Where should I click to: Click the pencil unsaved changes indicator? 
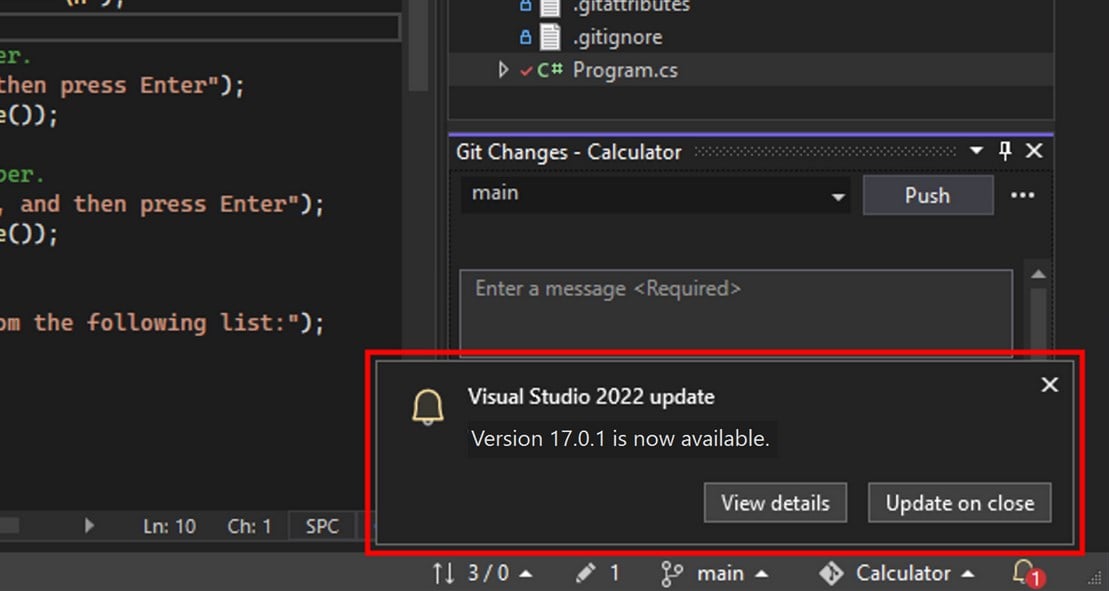pos(587,573)
